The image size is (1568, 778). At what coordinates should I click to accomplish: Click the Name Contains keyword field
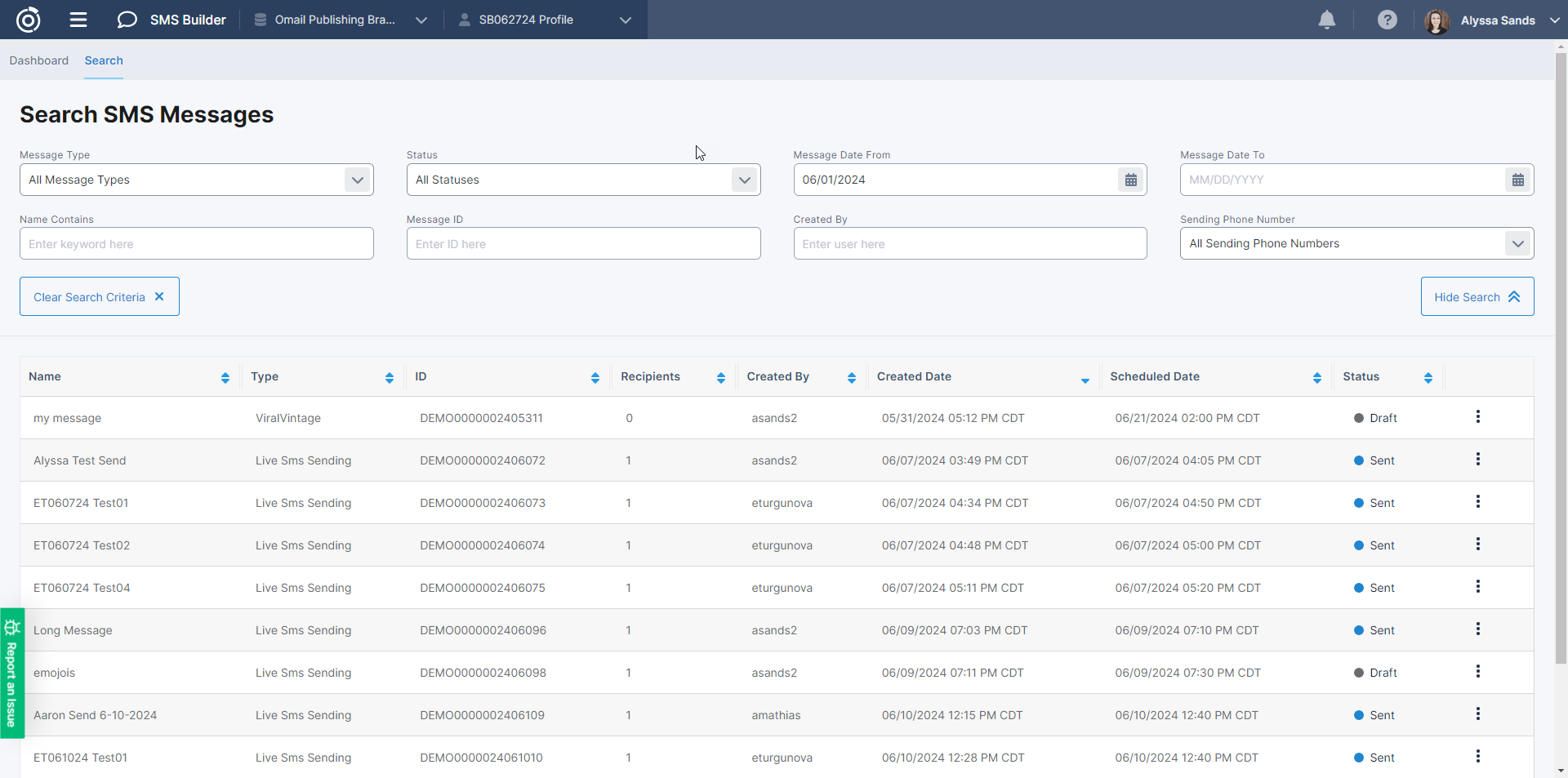pos(196,244)
